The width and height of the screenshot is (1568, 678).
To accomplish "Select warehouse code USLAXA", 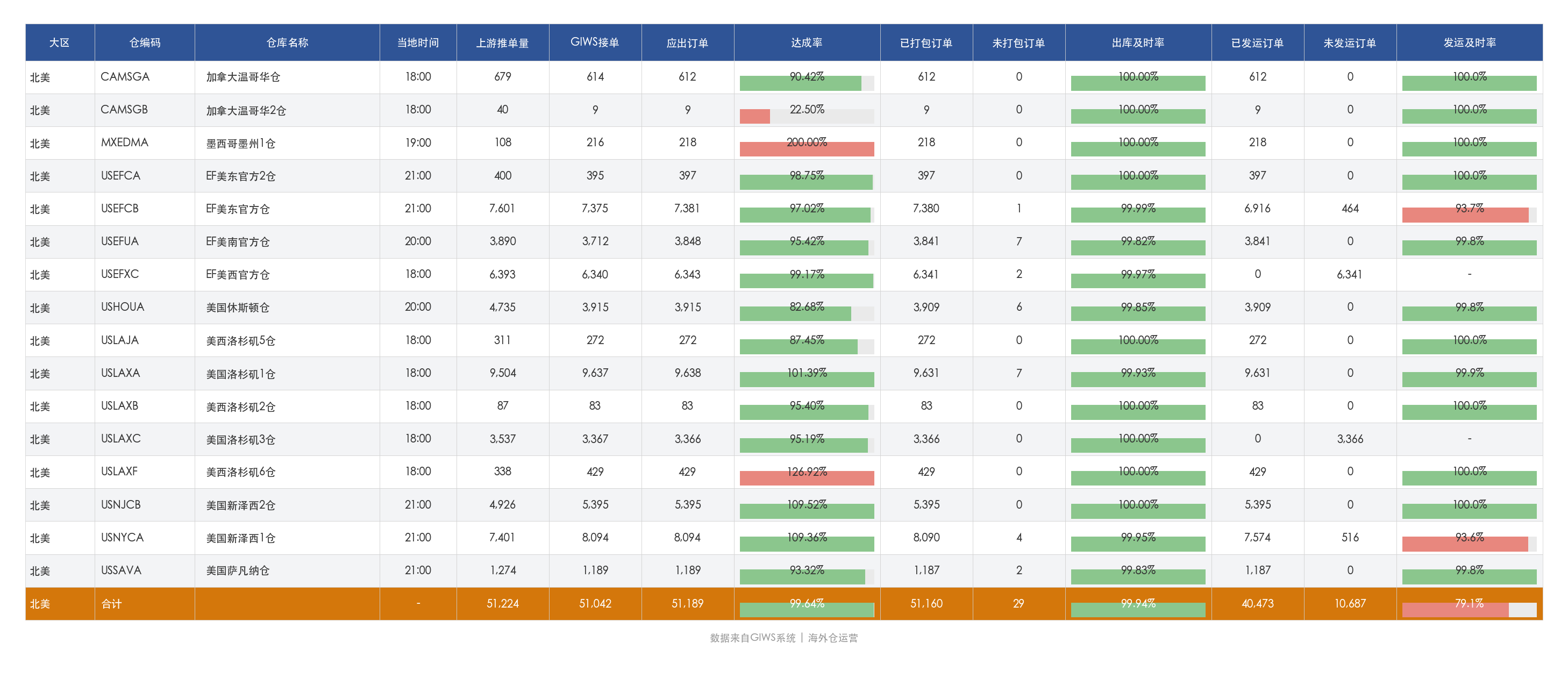I will pyautogui.click(x=120, y=373).
